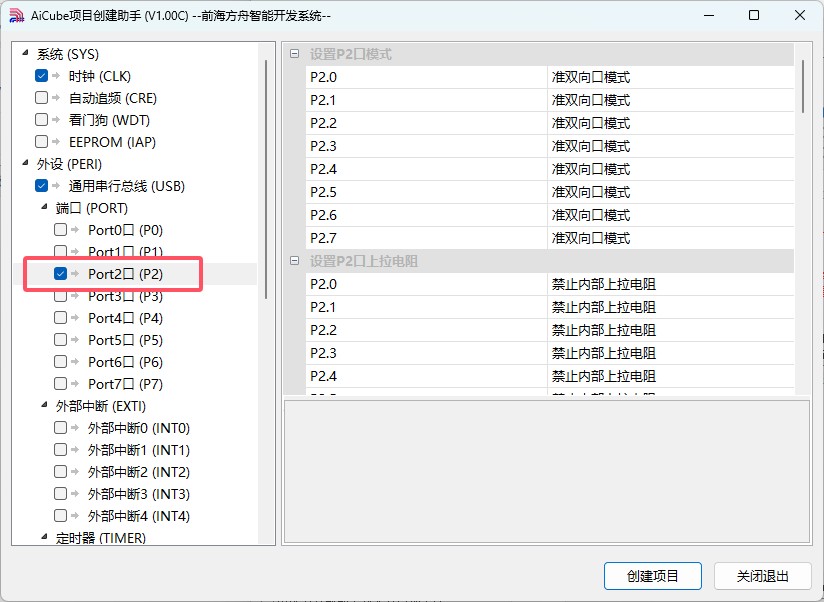824x602 pixels.
Task: Enable the Port6口 (P6) checkbox
Action: [60, 361]
